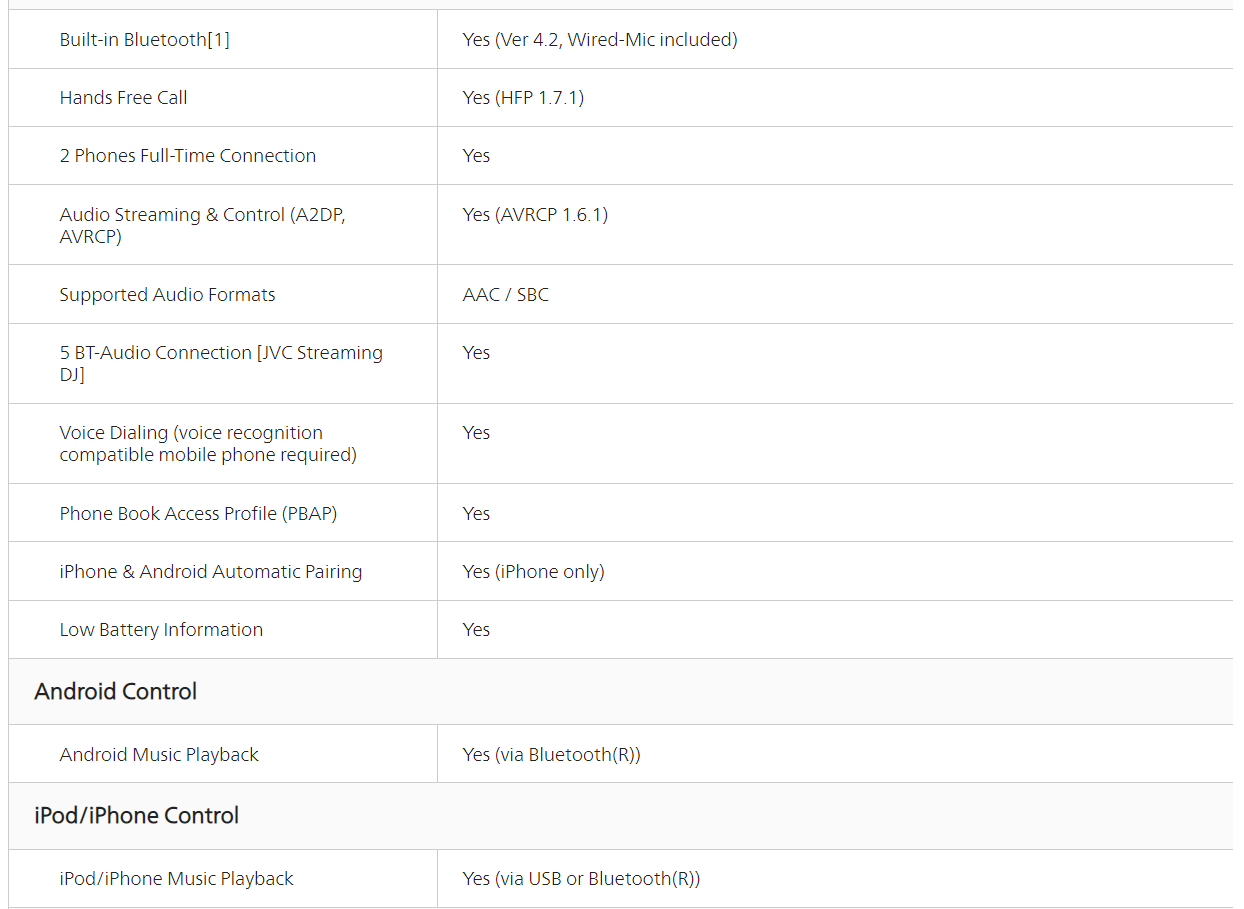Viewport: 1244px width, 909px height.
Task: Select the "AAC / SBC" value text
Action: [x=505, y=295]
